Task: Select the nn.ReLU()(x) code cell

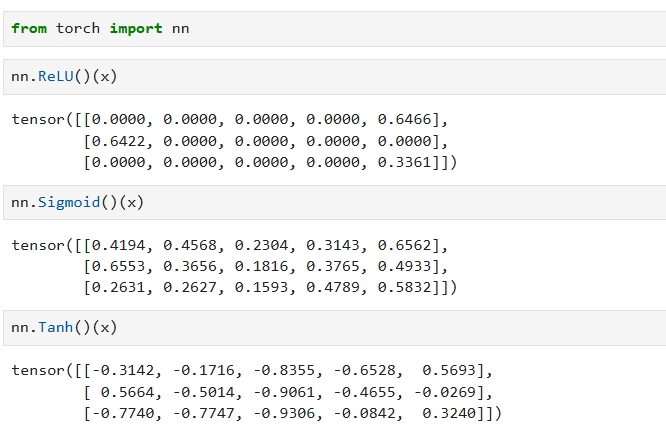Action: (335, 77)
